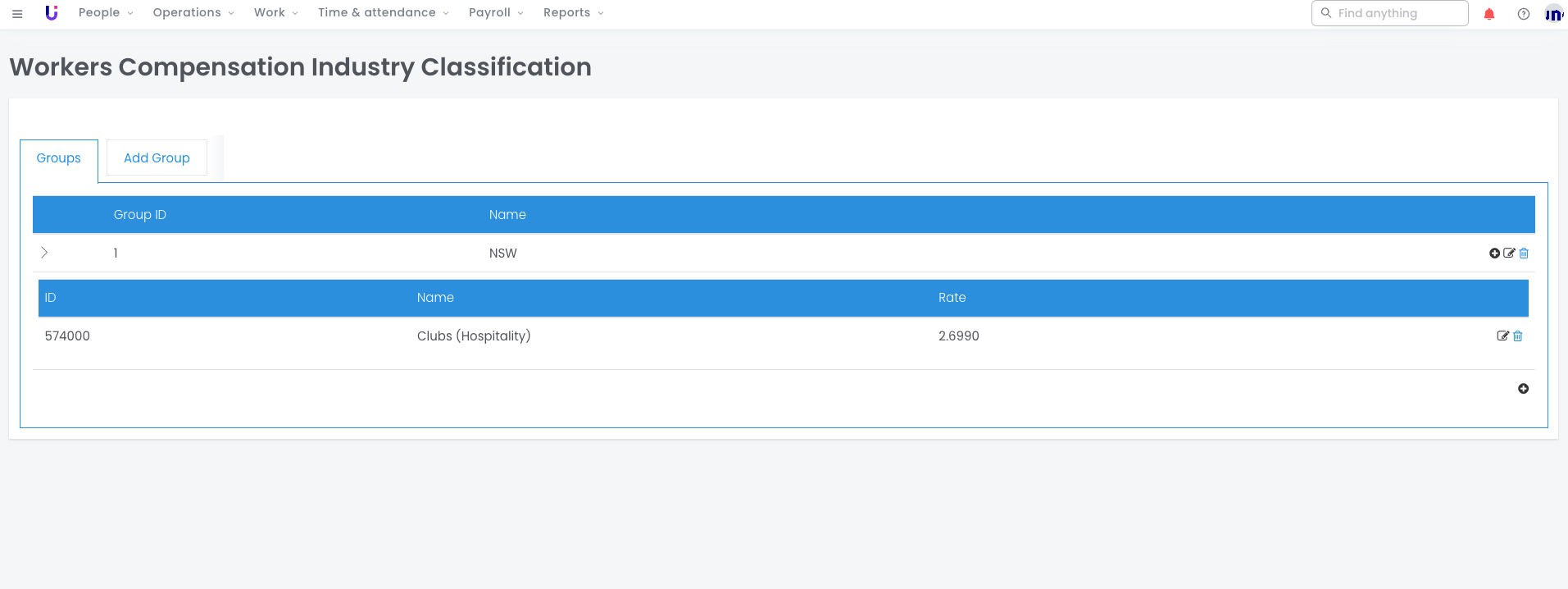Open the Payroll dropdown menu
Viewport: 1568px width, 589px height.
coord(496,13)
